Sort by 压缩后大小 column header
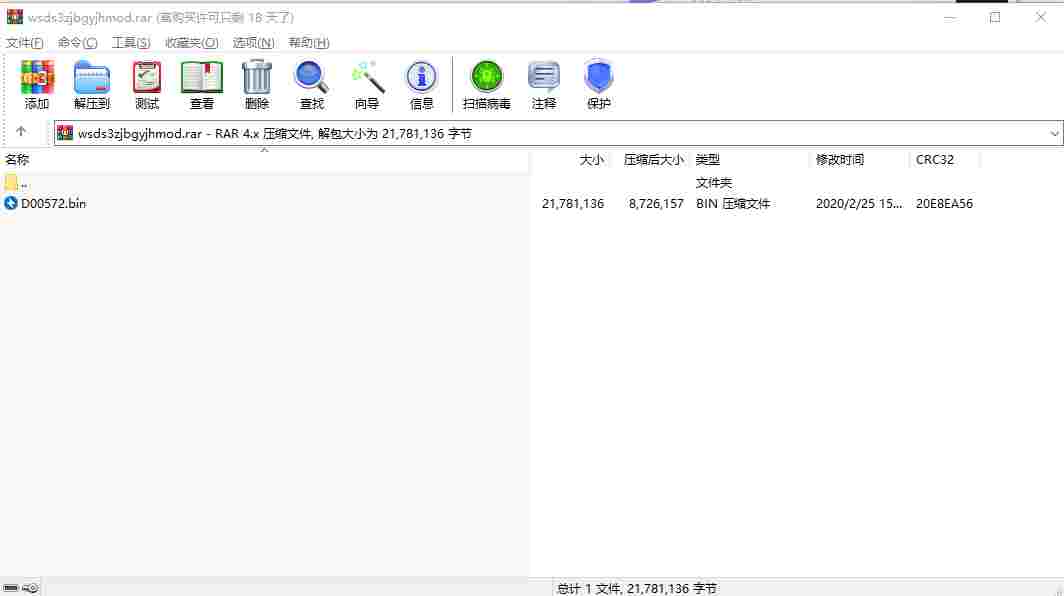The image size is (1064, 596). click(x=649, y=160)
